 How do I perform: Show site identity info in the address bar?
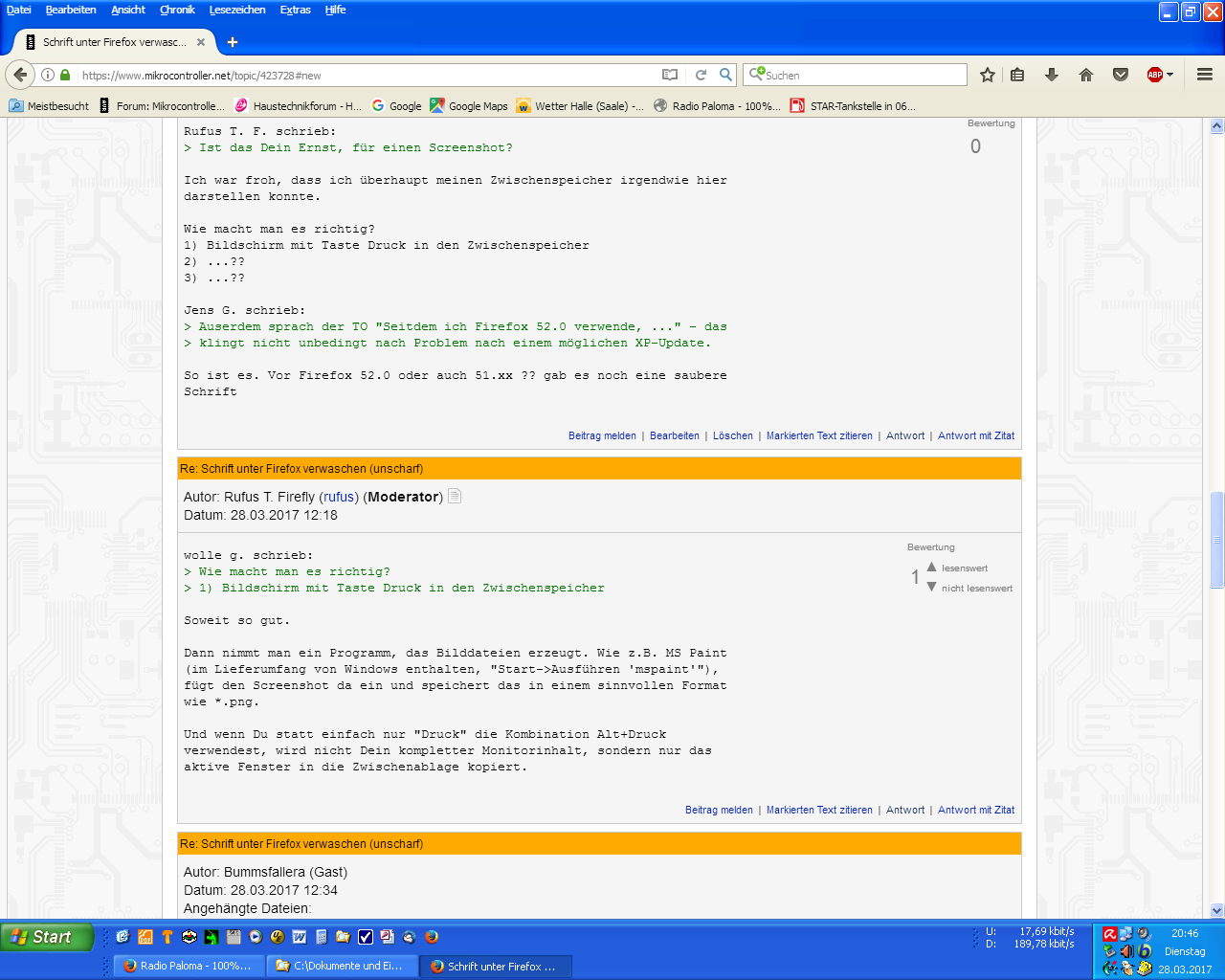click(47, 75)
